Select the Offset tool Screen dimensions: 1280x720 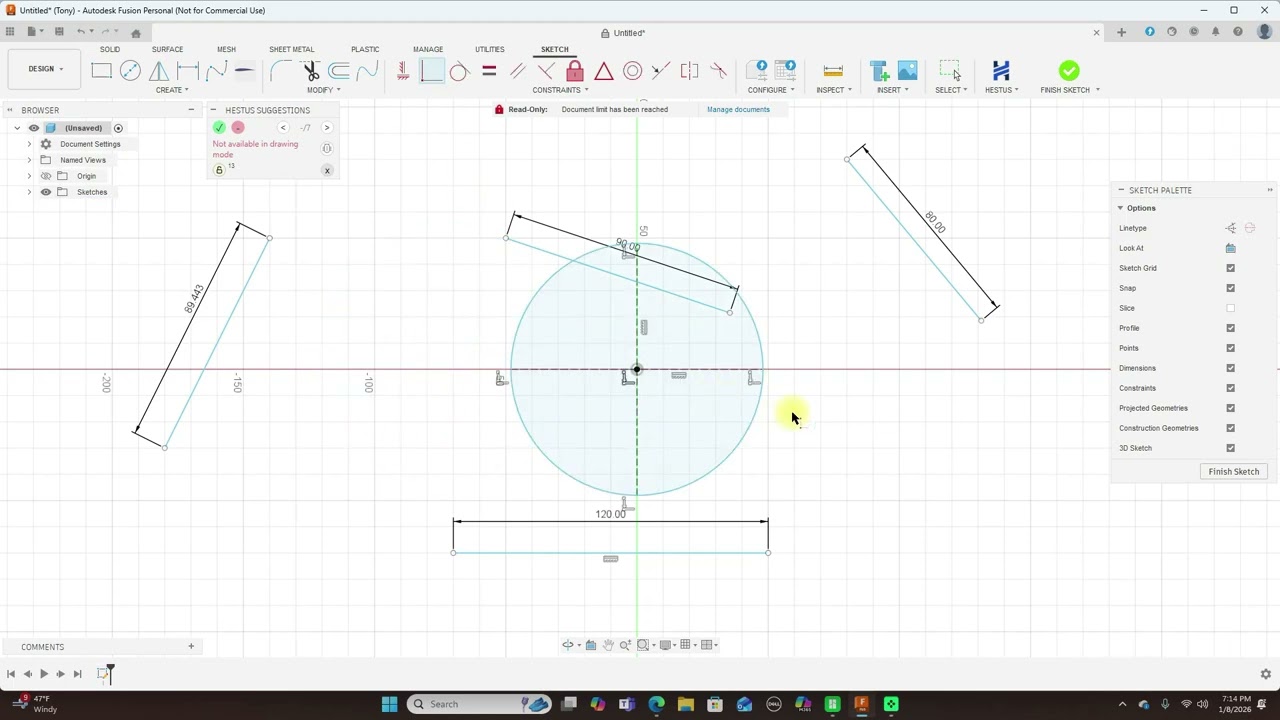339,70
